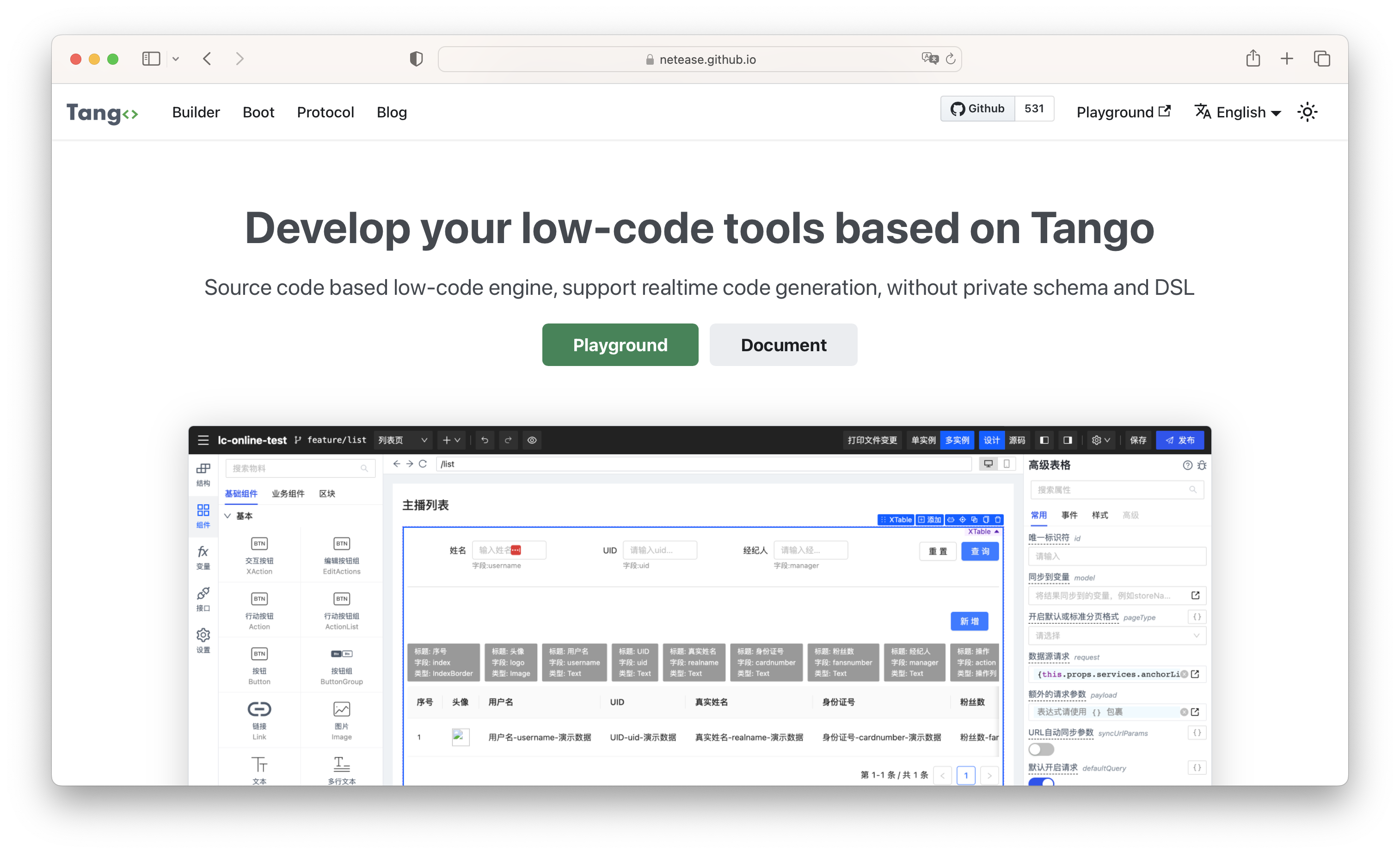Select the XAction 交互按钮 component
The image size is (1400, 854).
[x=259, y=555]
